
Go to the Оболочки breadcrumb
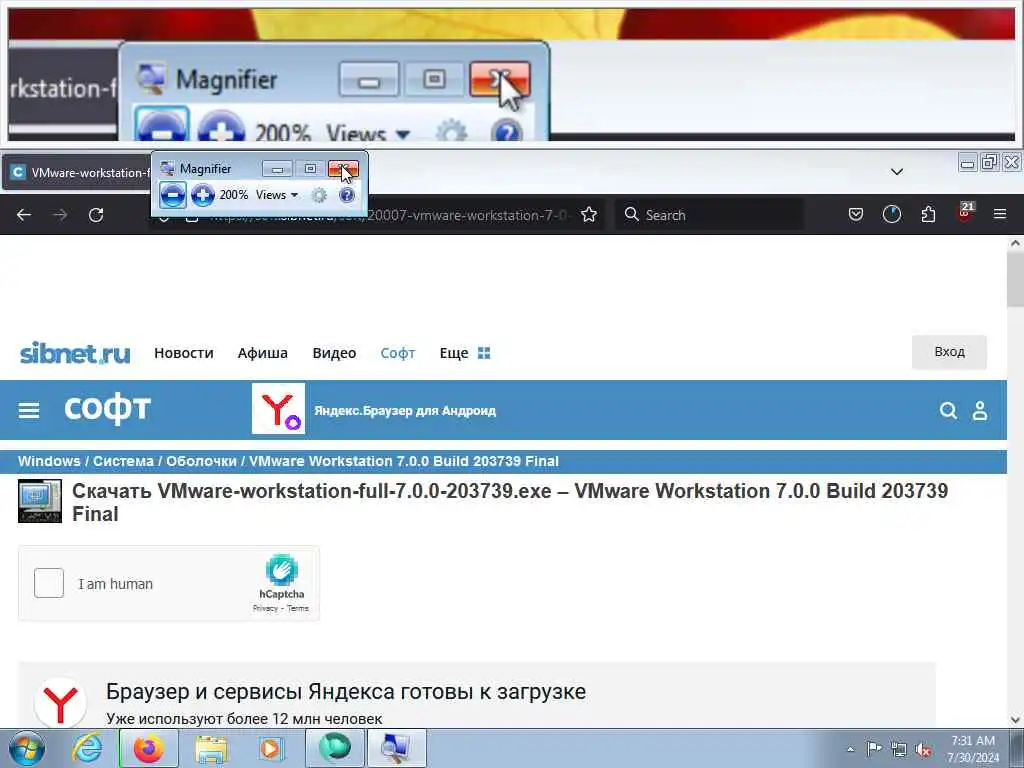(x=201, y=461)
